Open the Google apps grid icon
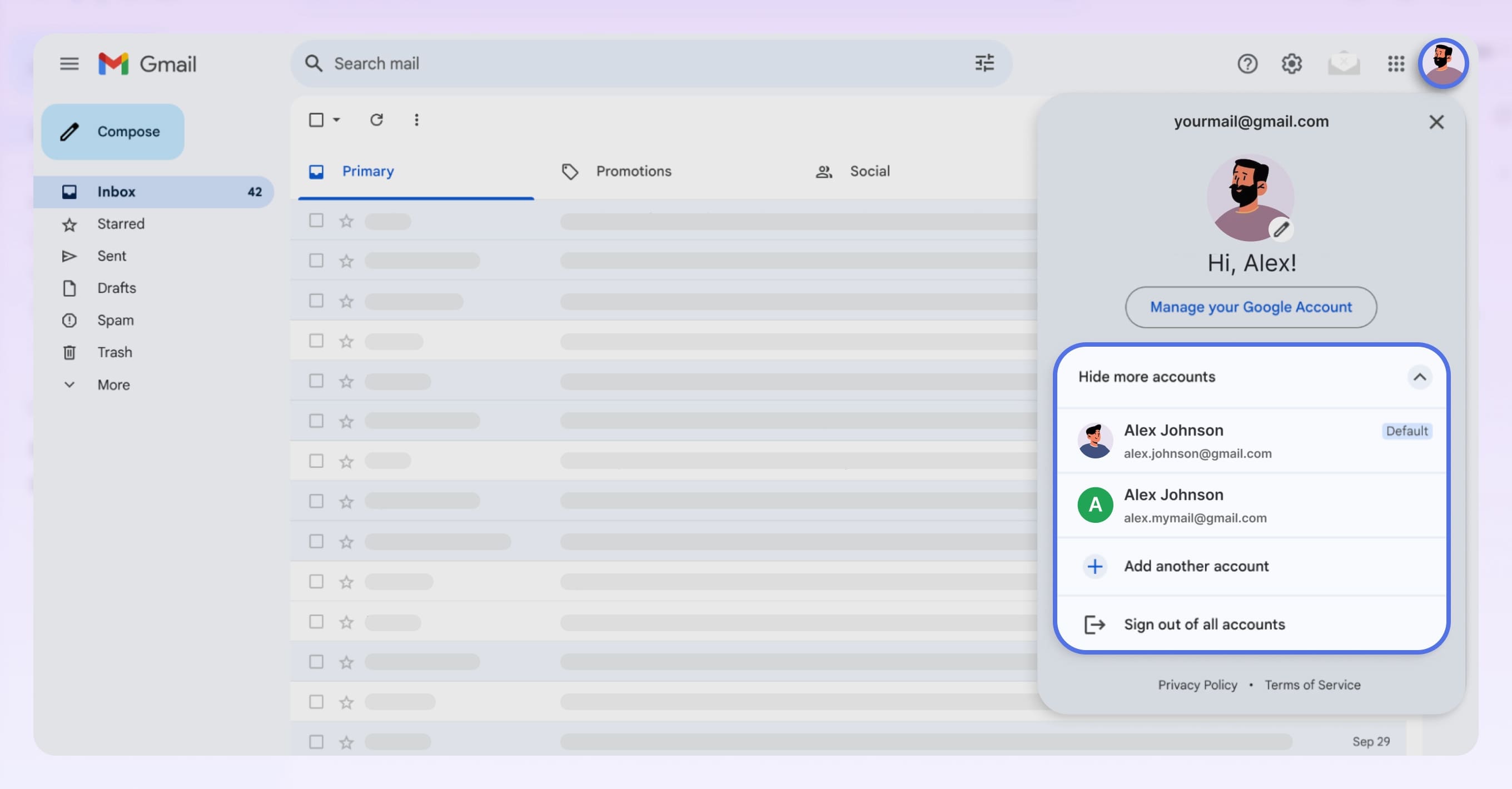 (x=1396, y=64)
